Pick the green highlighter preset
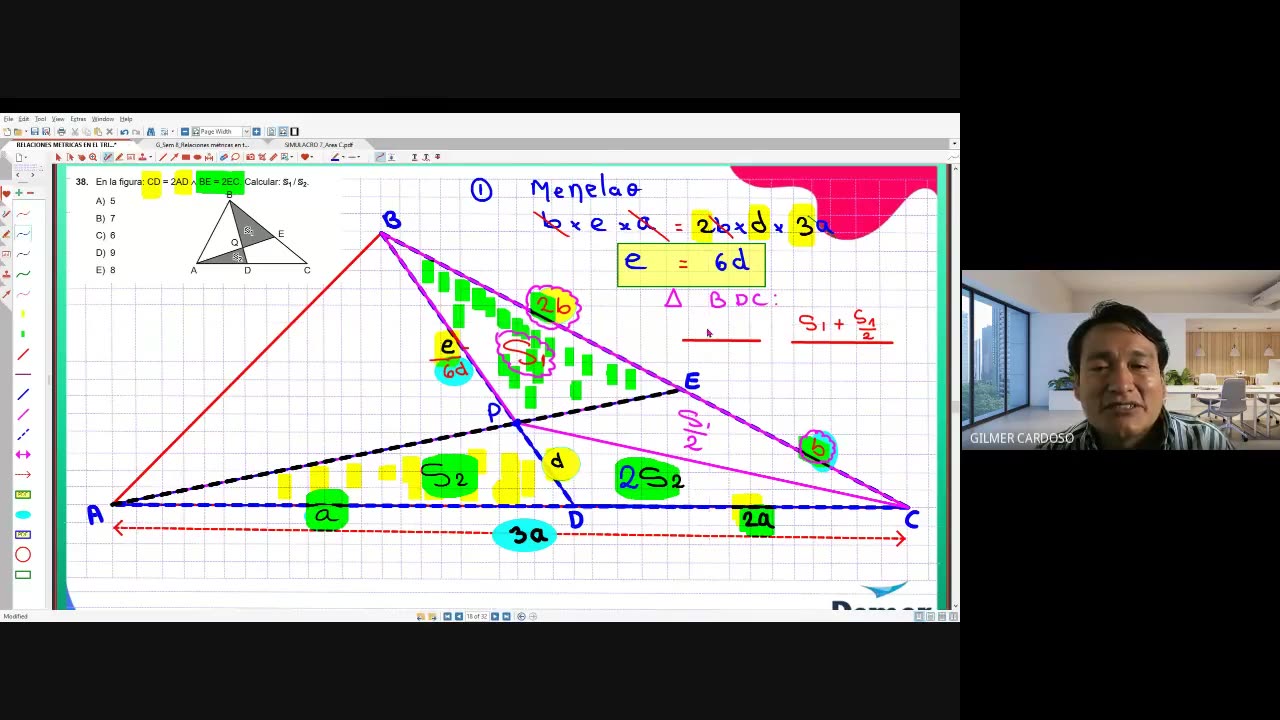This screenshot has width=1280, height=720. pos(23,334)
